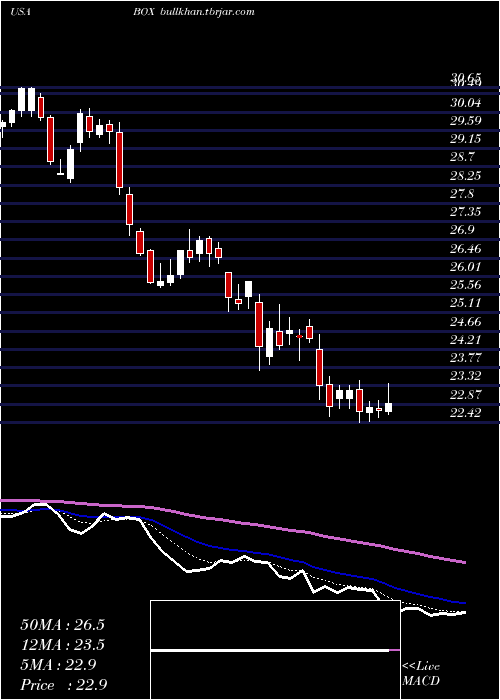This screenshot has height=700, width=500.
Task: Click the 25.11 price axis label
Action: (466, 303)
